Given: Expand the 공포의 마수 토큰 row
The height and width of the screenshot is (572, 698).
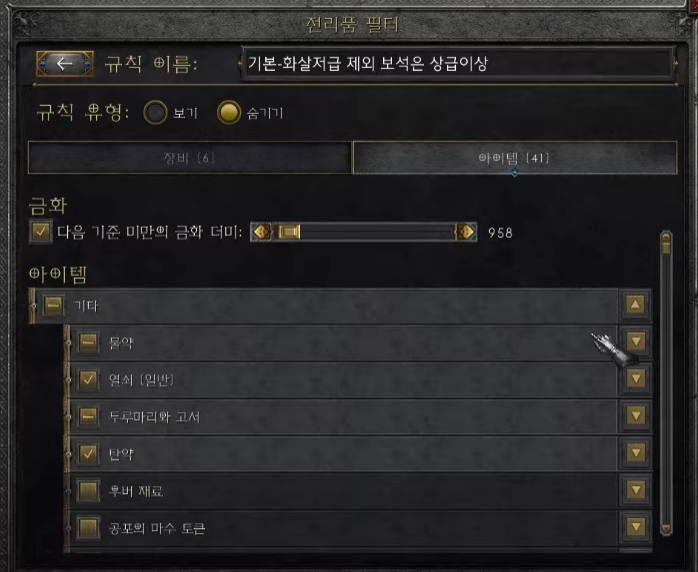Looking at the screenshot, I should click(636, 527).
